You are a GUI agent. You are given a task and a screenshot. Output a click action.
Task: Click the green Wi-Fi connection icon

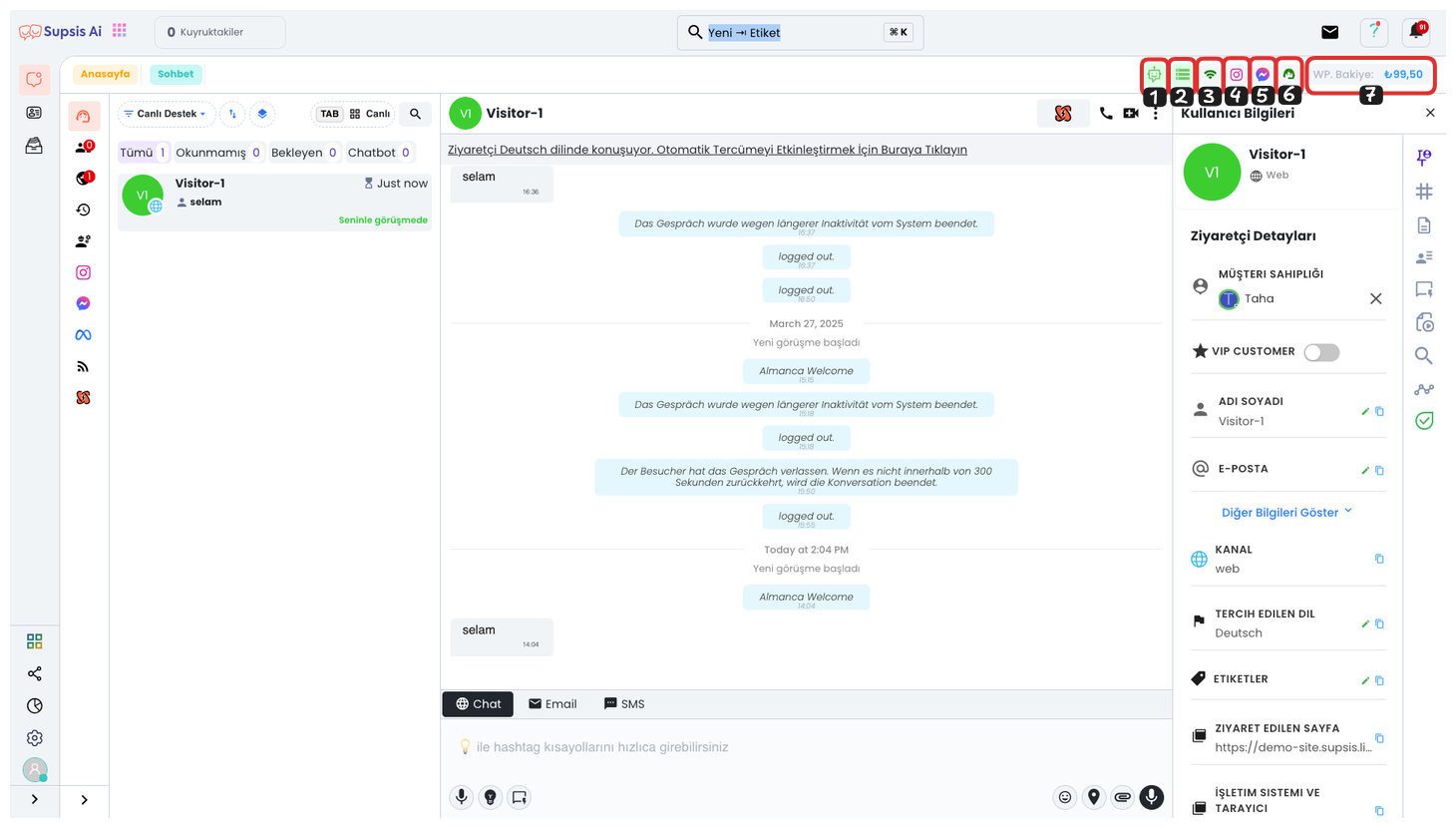(x=1210, y=74)
